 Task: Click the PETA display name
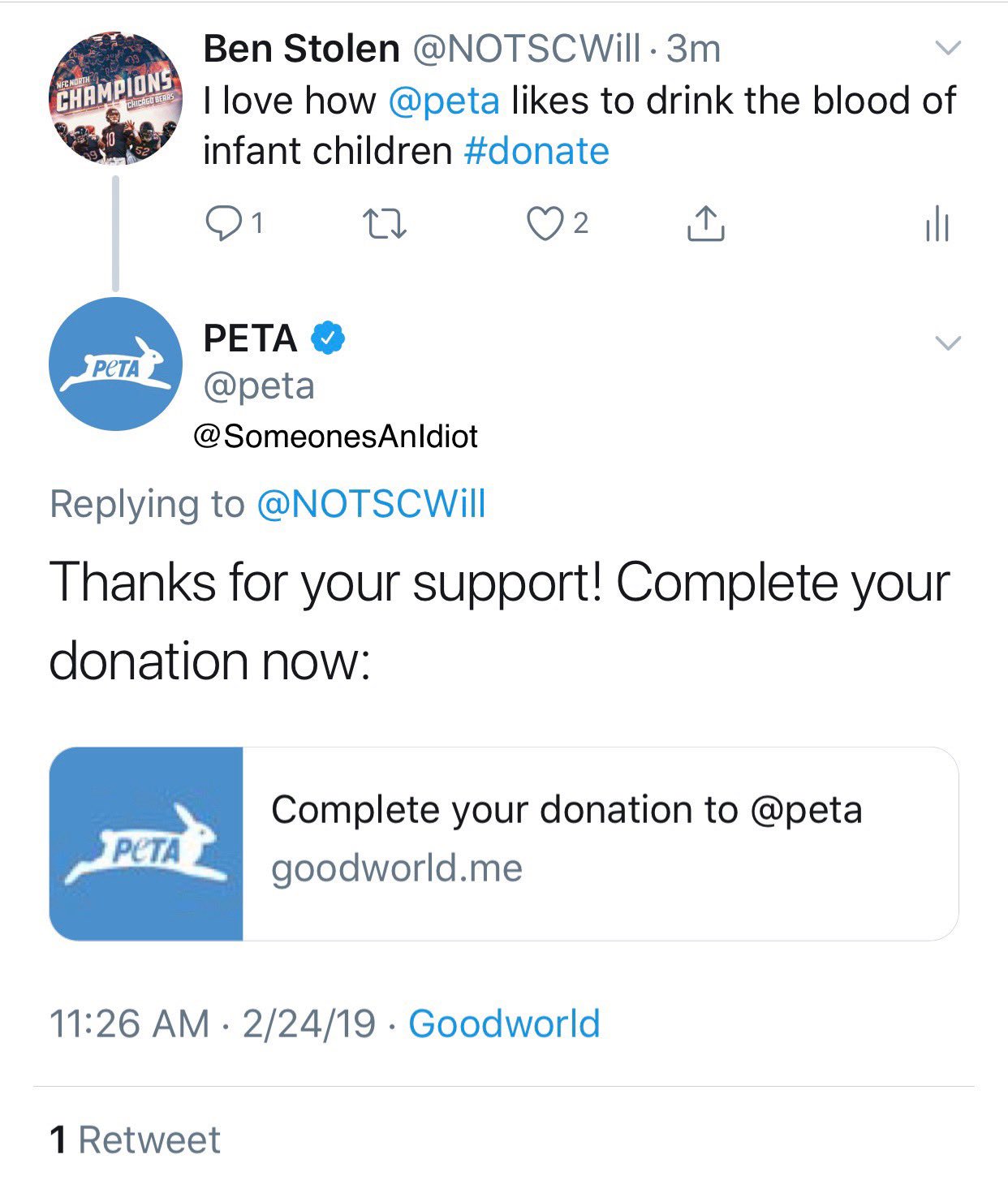250,338
